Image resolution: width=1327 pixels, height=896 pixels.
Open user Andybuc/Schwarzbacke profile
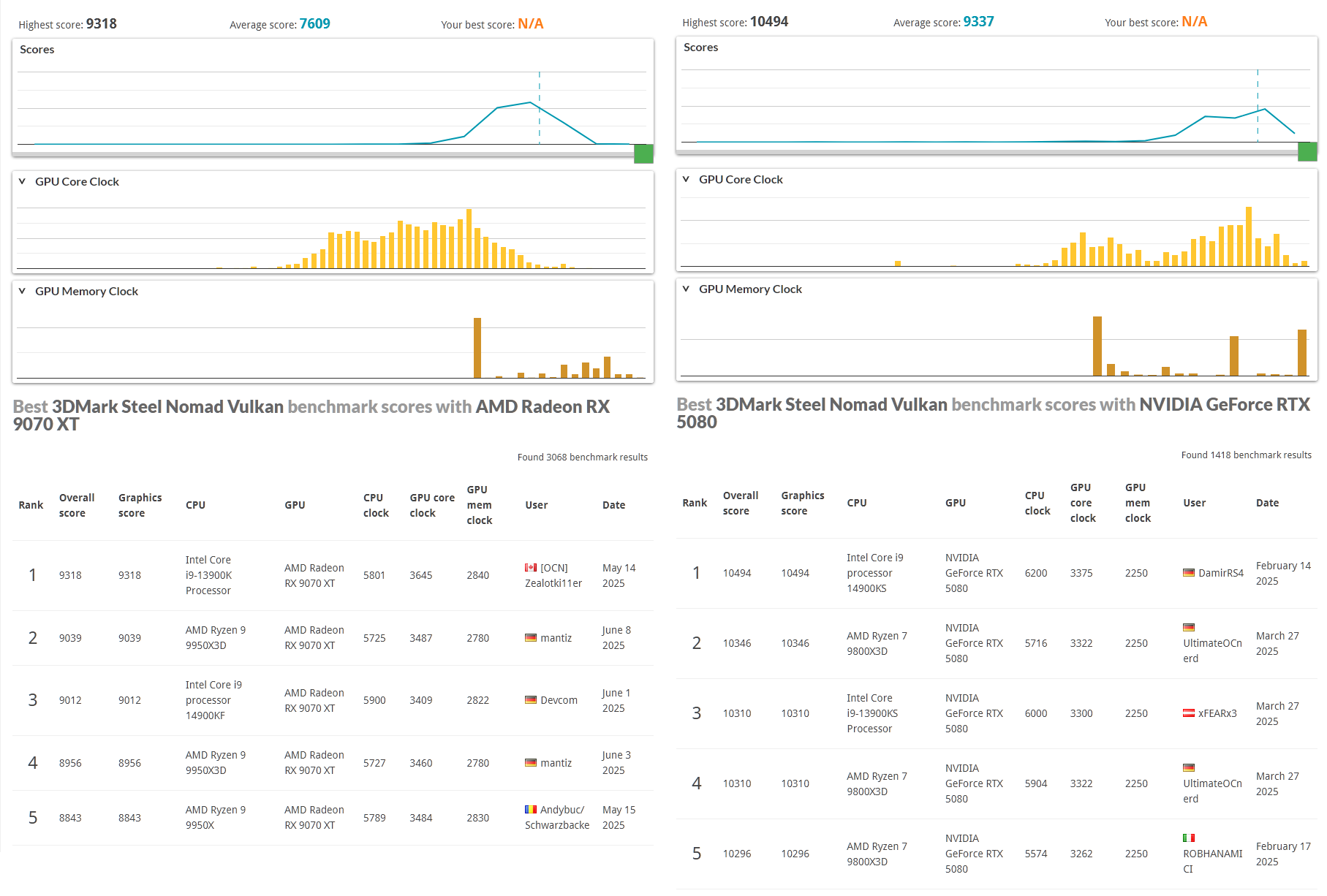pyautogui.click(x=557, y=818)
